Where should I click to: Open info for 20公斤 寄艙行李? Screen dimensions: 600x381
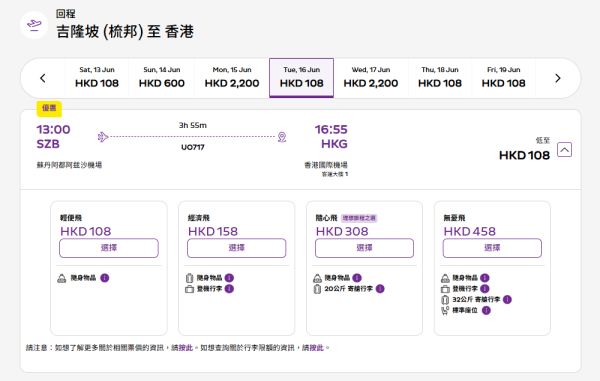(x=380, y=289)
